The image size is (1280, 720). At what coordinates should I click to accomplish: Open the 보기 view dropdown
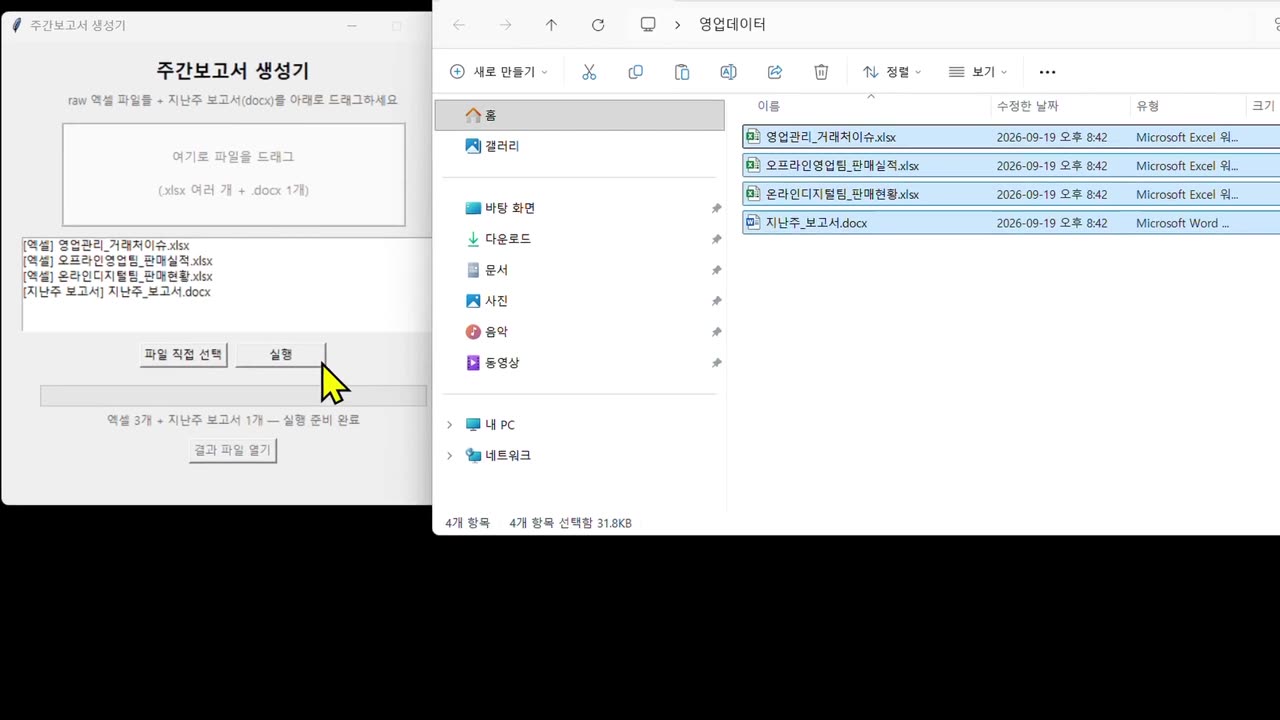(977, 72)
